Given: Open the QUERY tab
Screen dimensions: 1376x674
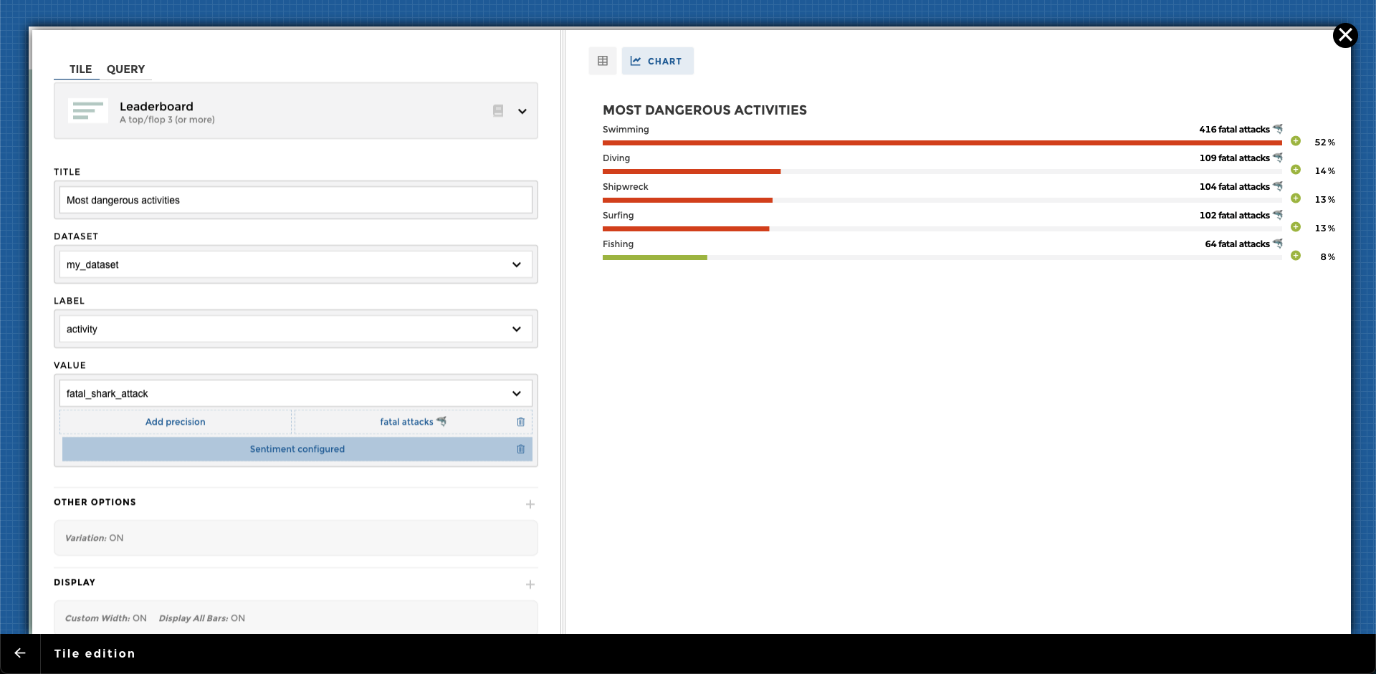Looking at the screenshot, I should click(126, 69).
